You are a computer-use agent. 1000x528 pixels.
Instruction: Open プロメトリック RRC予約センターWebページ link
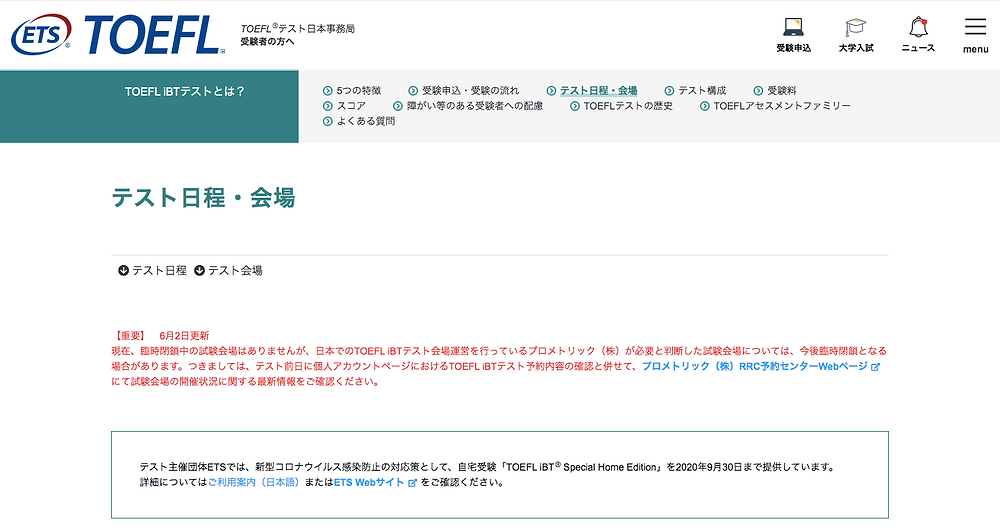pyautogui.click(x=754, y=367)
